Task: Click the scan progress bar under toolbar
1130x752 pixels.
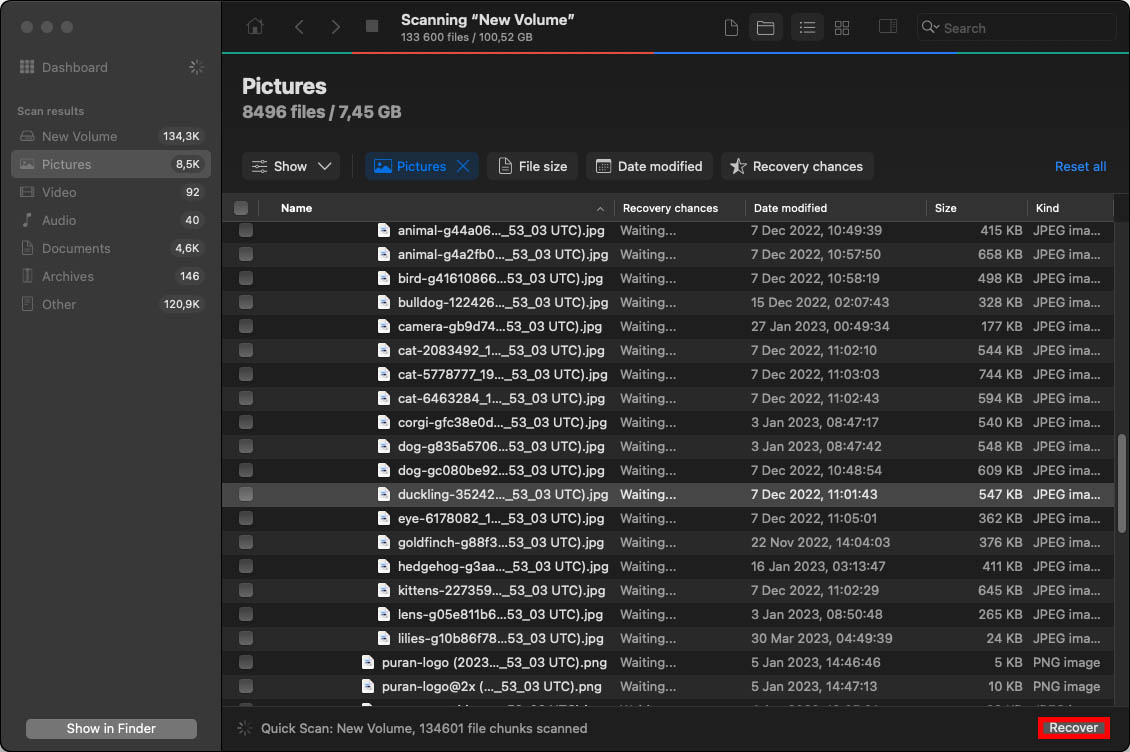Action: tap(675, 53)
